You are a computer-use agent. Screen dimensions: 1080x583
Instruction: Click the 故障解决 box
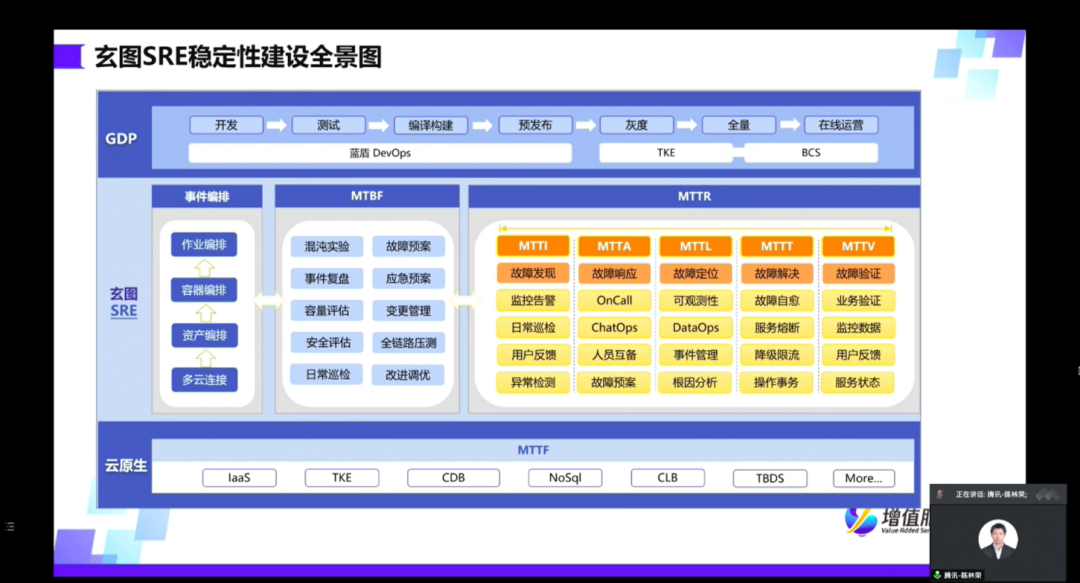[x=777, y=274]
